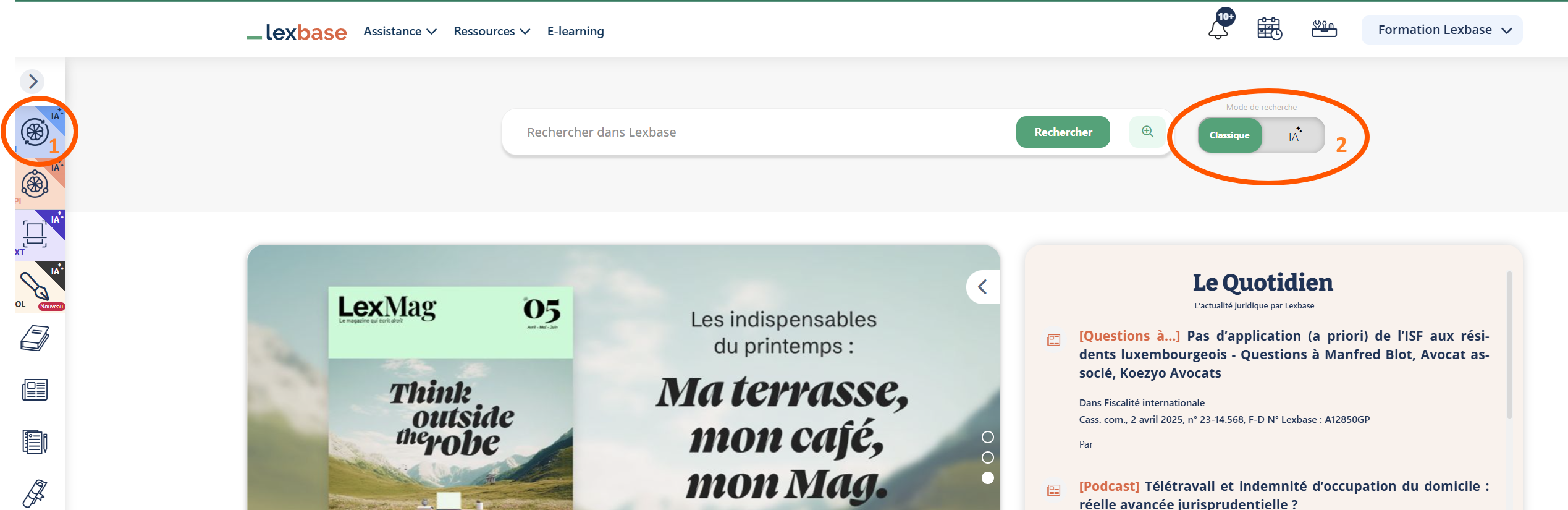Click the IA frame tool in sidebar
This screenshot has height=510, width=1568.
[36, 235]
